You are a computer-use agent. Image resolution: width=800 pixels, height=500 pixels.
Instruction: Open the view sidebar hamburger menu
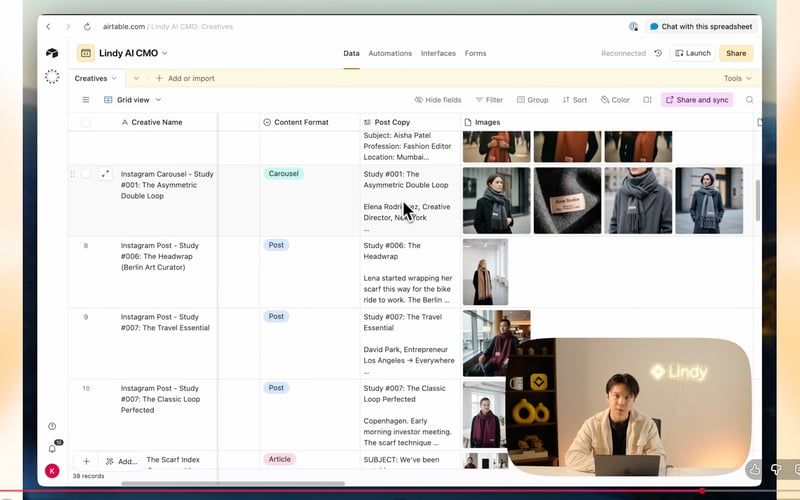[x=86, y=100]
